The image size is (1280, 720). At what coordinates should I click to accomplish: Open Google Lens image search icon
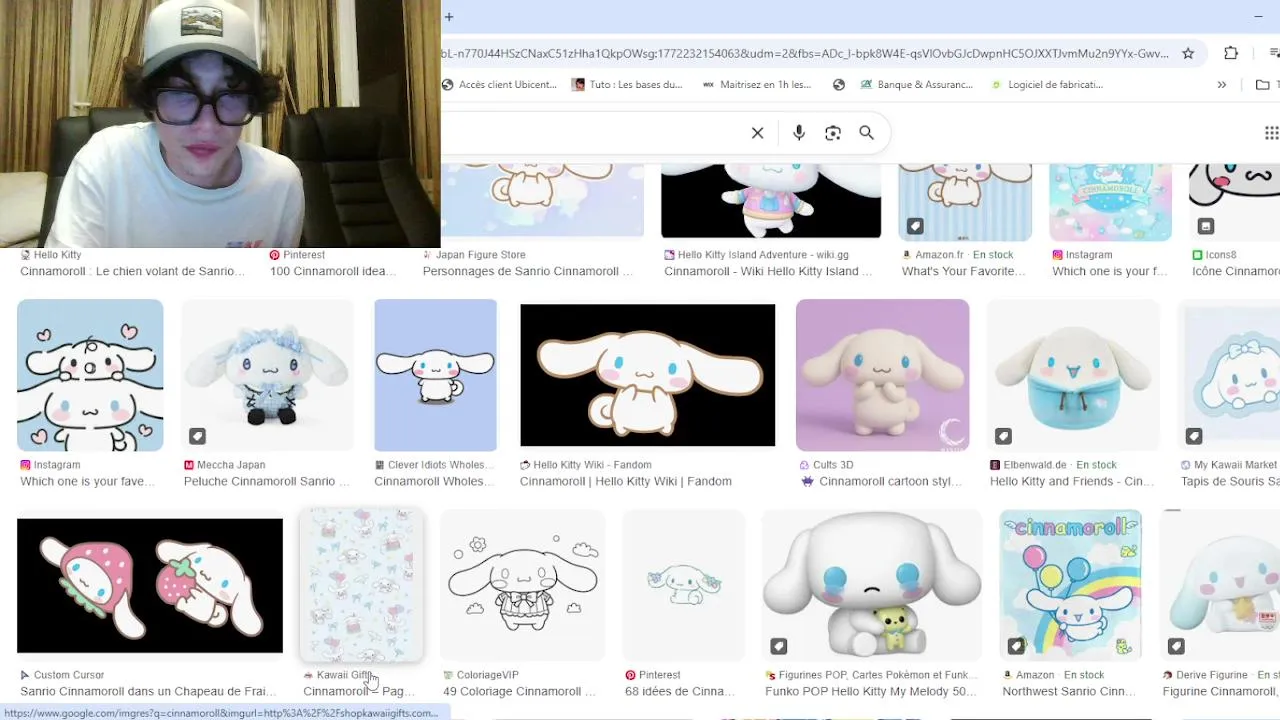833,133
